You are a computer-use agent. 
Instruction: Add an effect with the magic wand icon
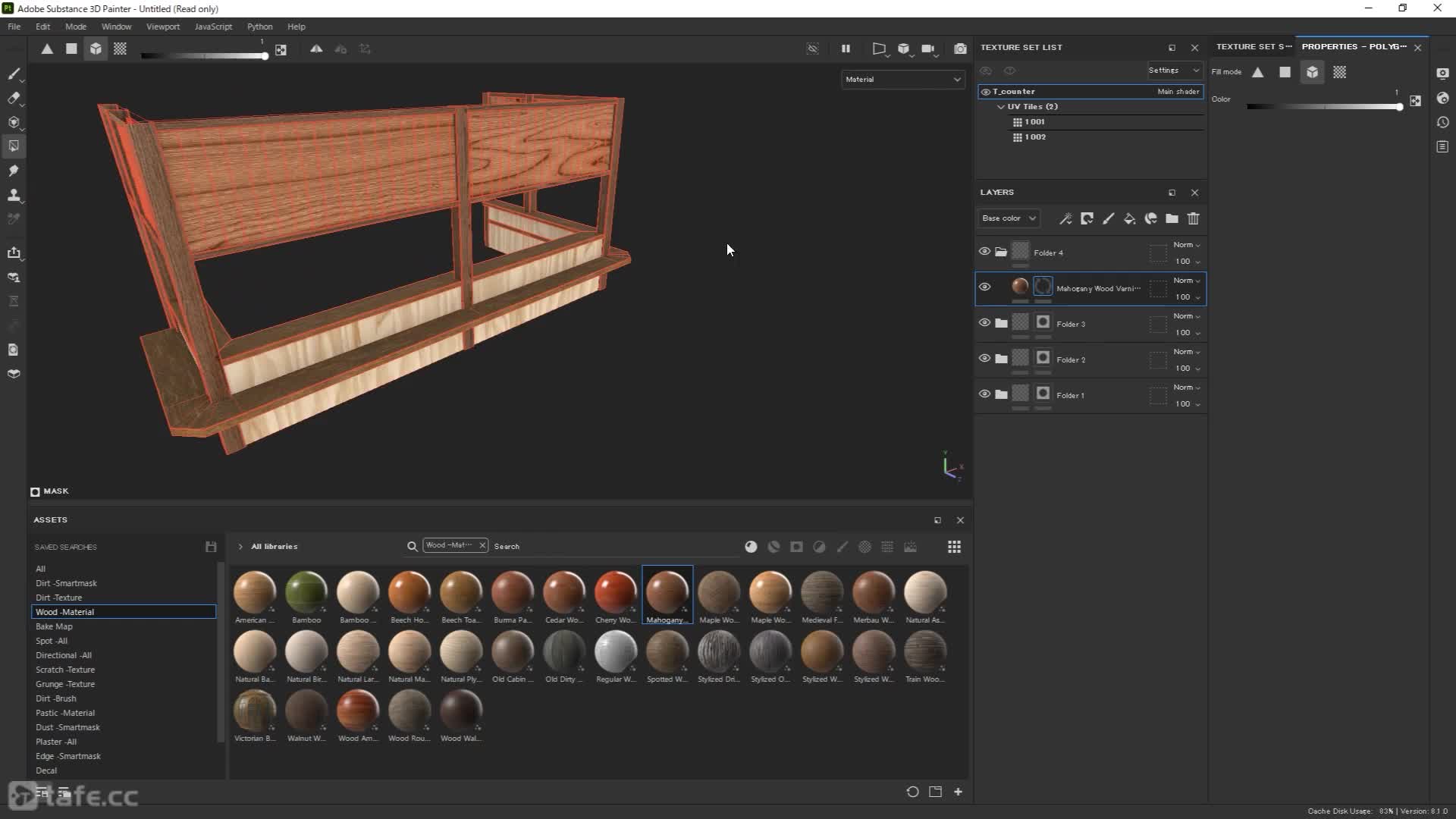1065,218
